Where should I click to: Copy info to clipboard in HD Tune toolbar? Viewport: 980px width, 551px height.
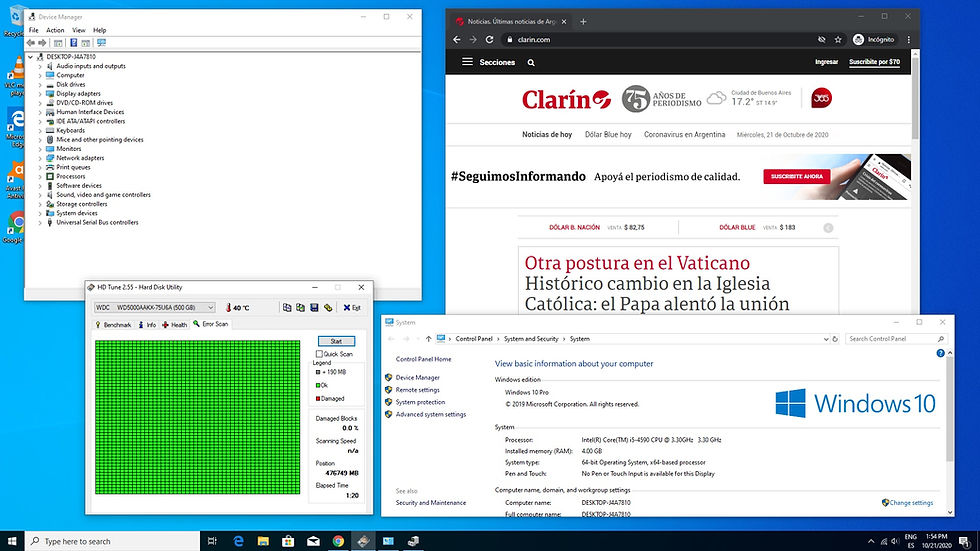(x=287, y=307)
